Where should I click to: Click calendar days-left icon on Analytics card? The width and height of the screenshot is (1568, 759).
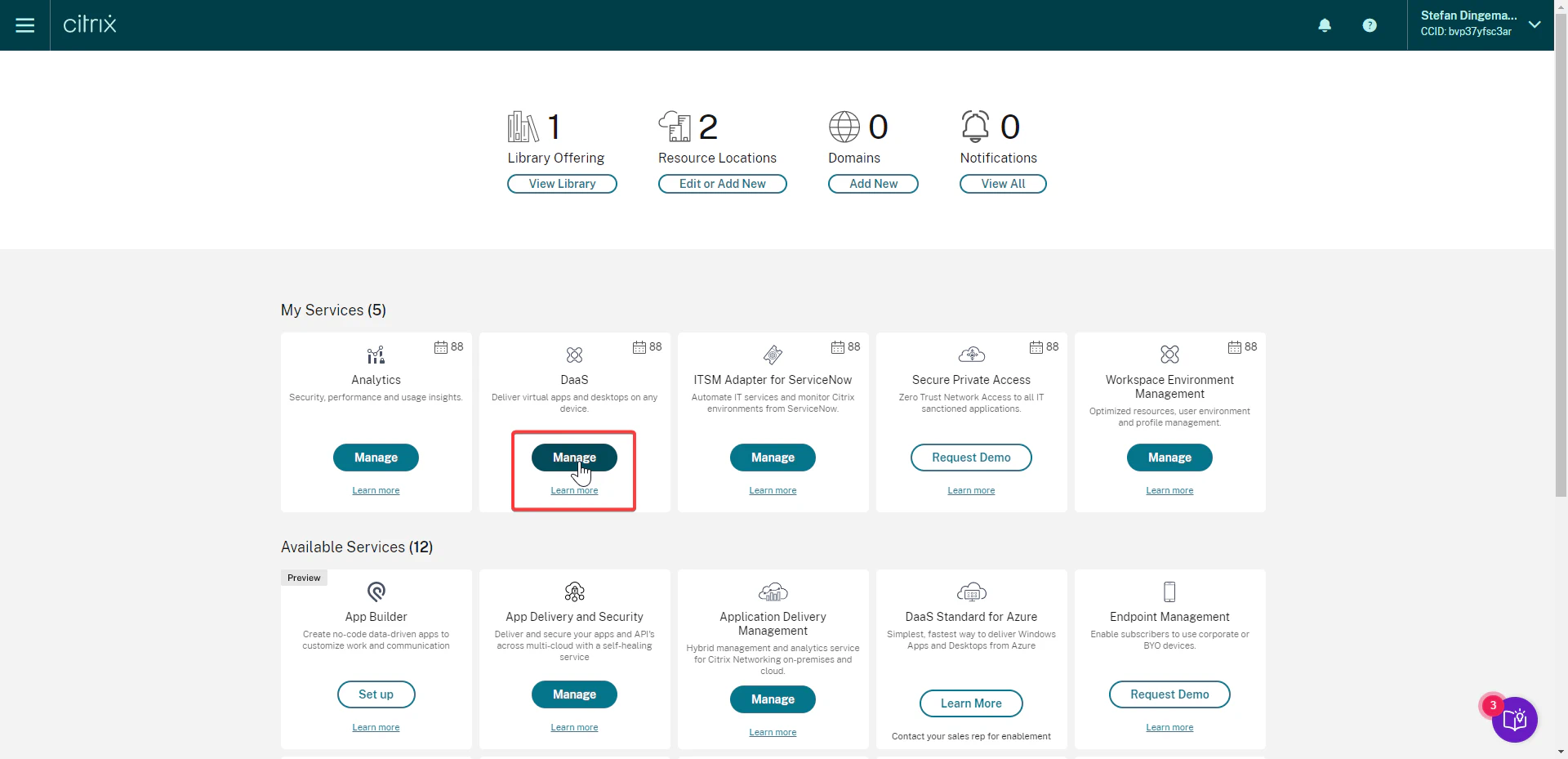pos(440,347)
